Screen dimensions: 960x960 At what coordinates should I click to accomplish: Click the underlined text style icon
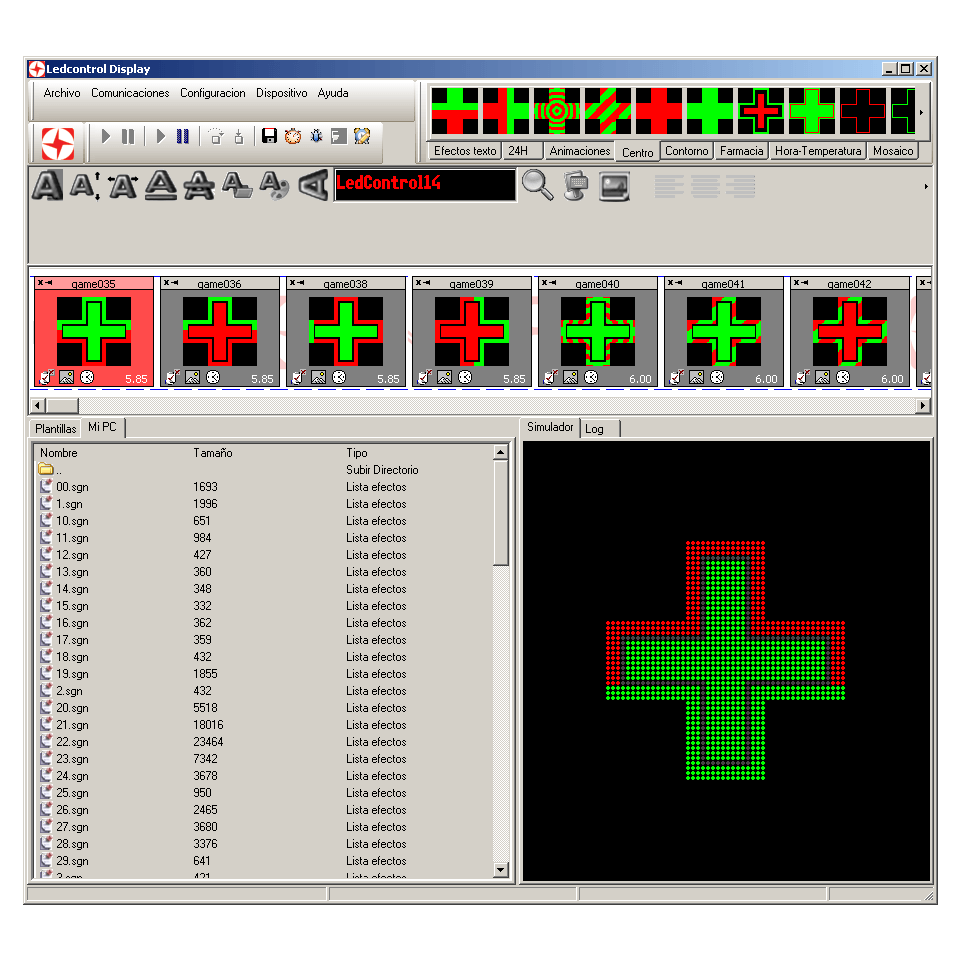[x=161, y=185]
